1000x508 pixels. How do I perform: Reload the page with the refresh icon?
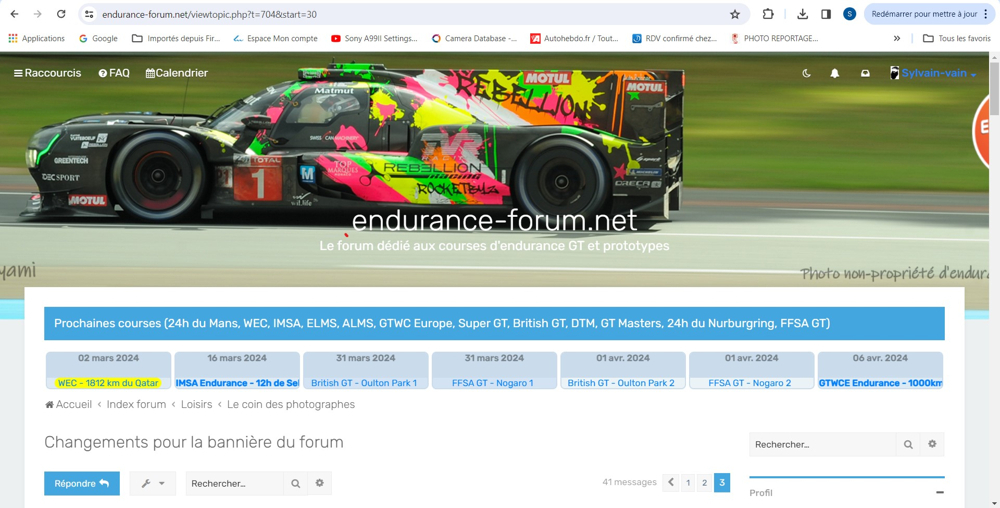click(x=61, y=14)
